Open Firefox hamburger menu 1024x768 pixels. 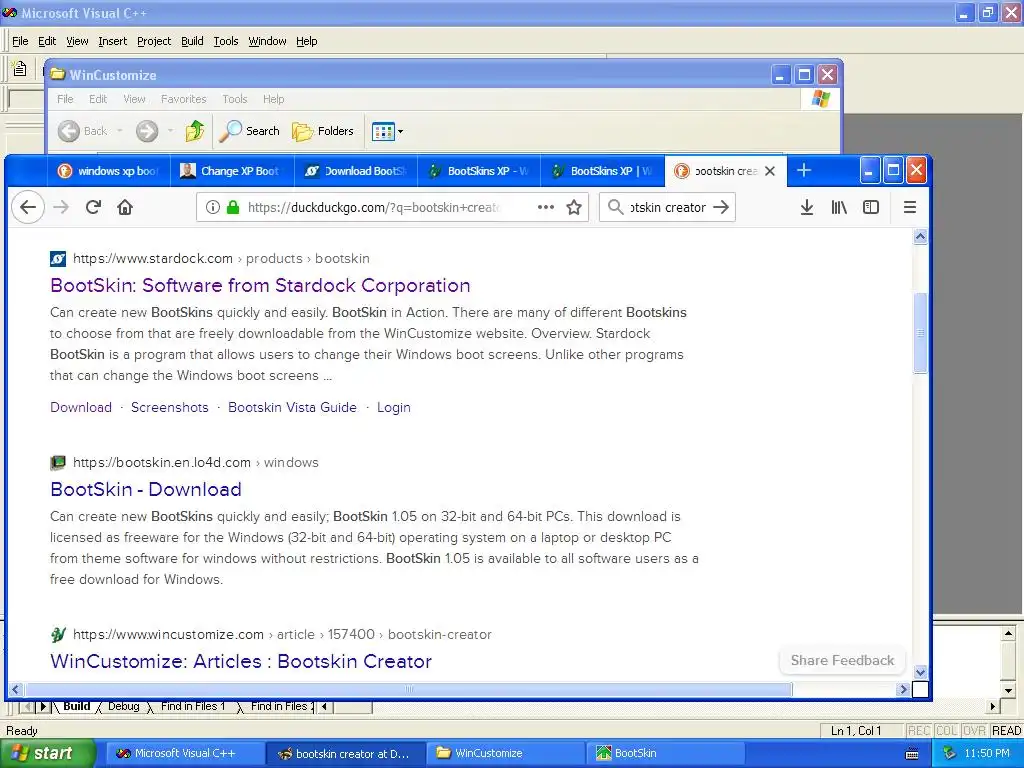click(910, 208)
